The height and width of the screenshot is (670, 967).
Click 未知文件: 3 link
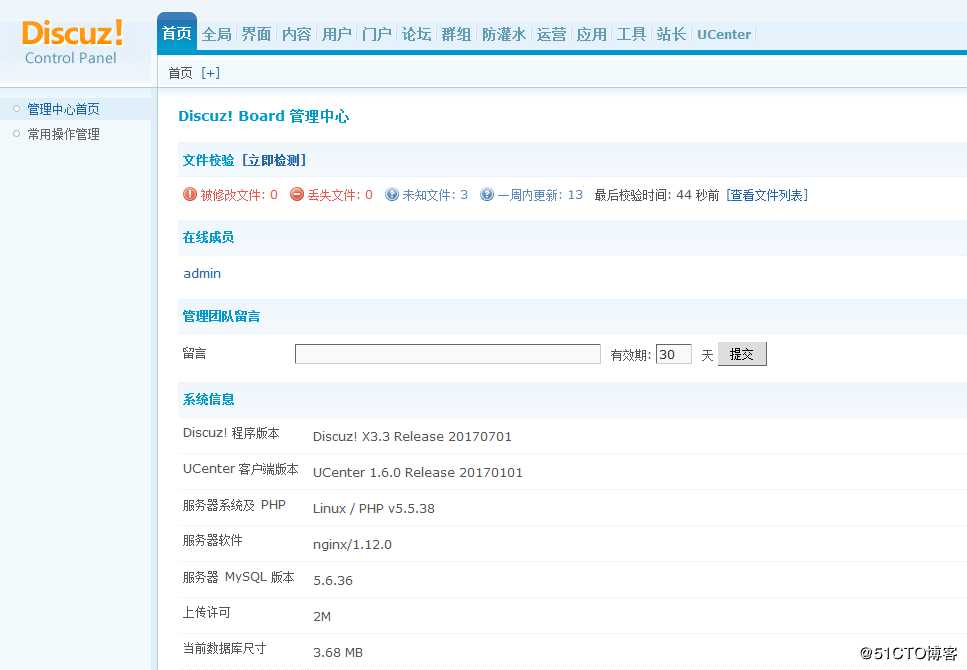[x=435, y=195]
